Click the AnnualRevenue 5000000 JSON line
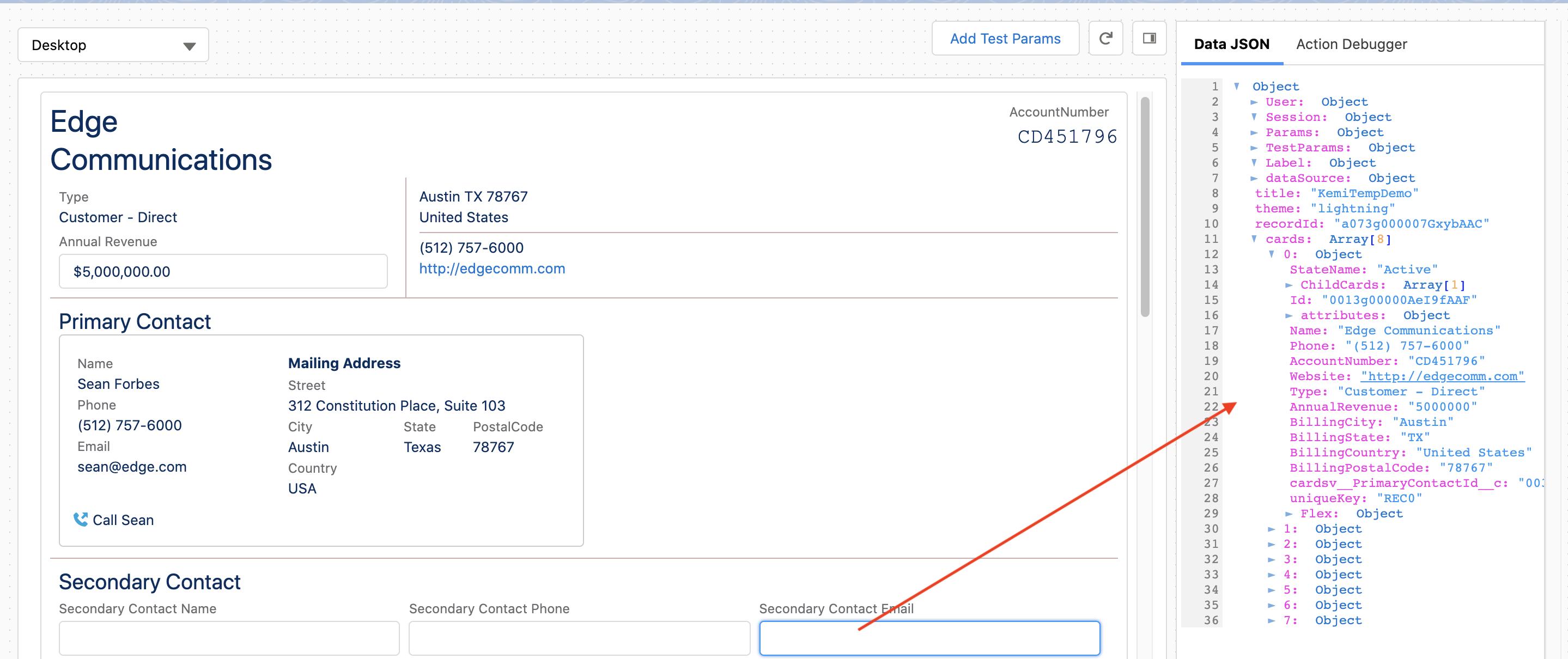Viewport: 1568px width, 659px height. 1383,406
